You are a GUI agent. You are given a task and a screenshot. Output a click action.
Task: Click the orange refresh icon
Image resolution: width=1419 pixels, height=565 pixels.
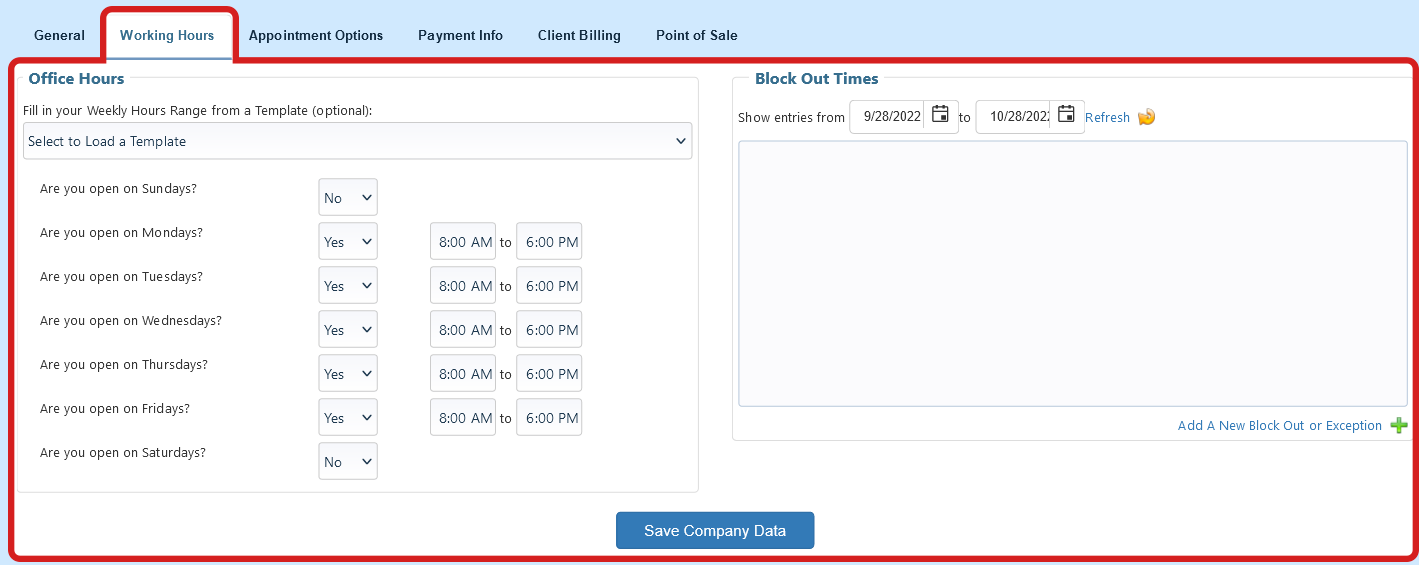click(x=1146, y=117)
